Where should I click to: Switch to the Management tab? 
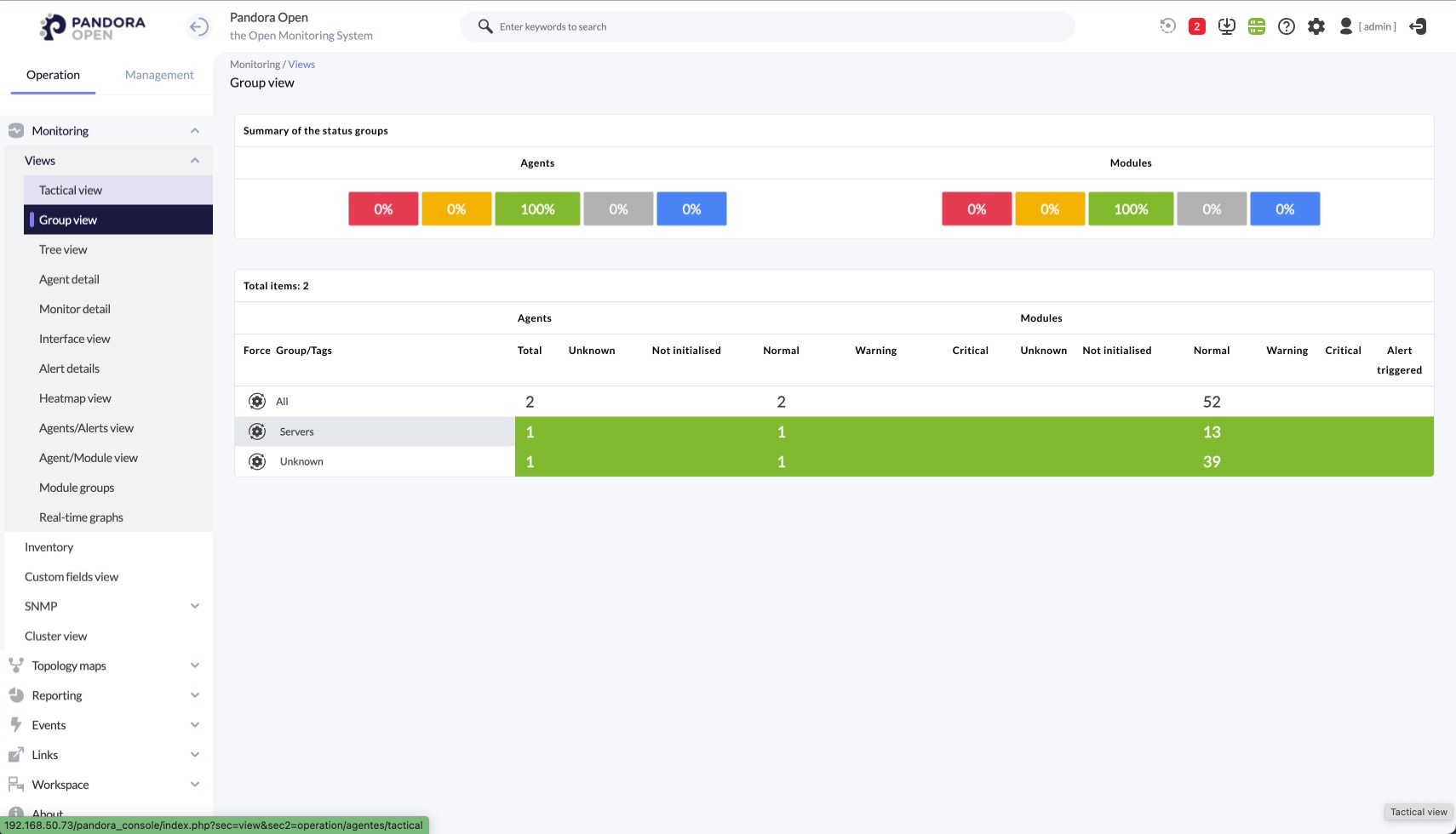[x=159, y=75]
